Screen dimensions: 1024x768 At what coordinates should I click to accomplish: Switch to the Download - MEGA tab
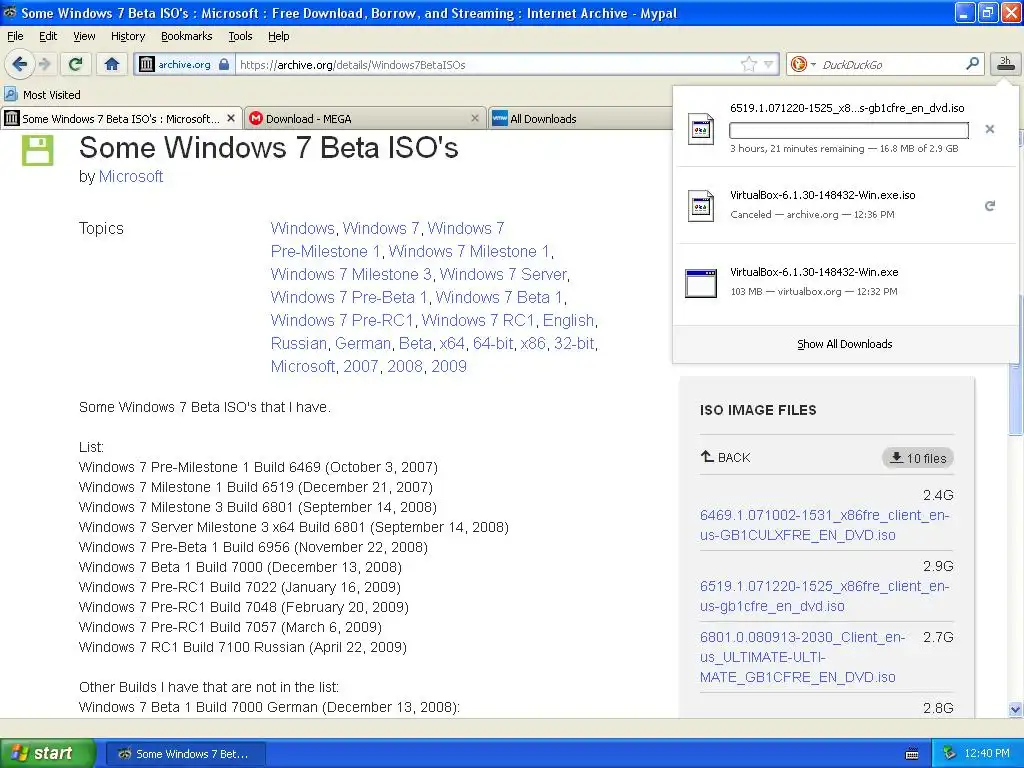[x=364, y=118]
